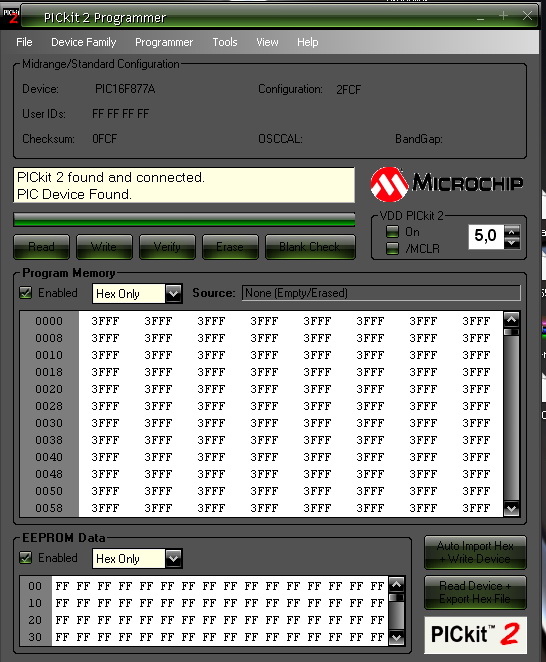Screen dimensions: 546x662
Task: Disable Program Memory Enabled checkbox
Action: [x=26, y=293]
